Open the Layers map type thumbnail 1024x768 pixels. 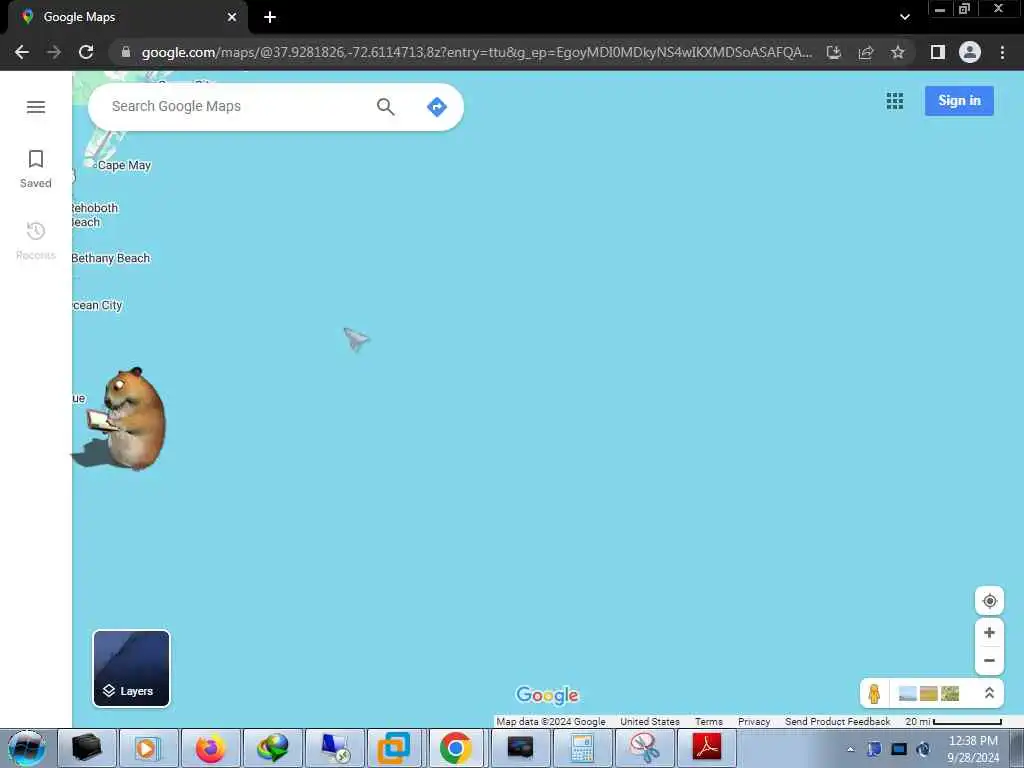click(131, 668)
